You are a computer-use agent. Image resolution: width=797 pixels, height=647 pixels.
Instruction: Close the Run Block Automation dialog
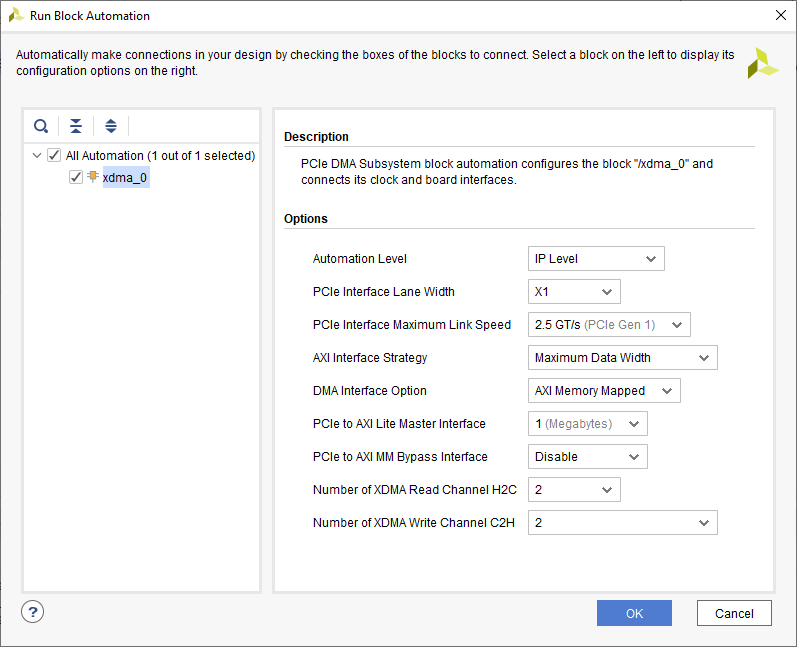pyautogui.click(x=780, y=15)
